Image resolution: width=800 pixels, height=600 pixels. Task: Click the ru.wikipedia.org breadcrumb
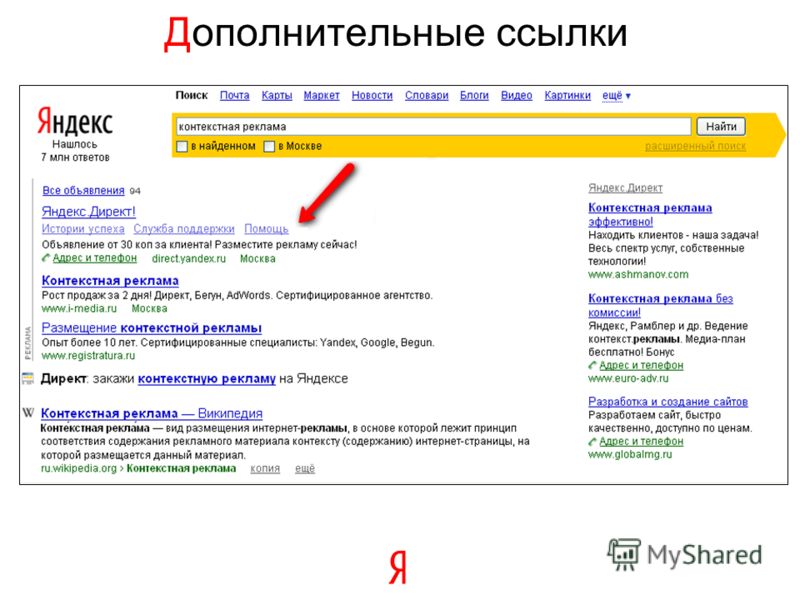[138, 468]
